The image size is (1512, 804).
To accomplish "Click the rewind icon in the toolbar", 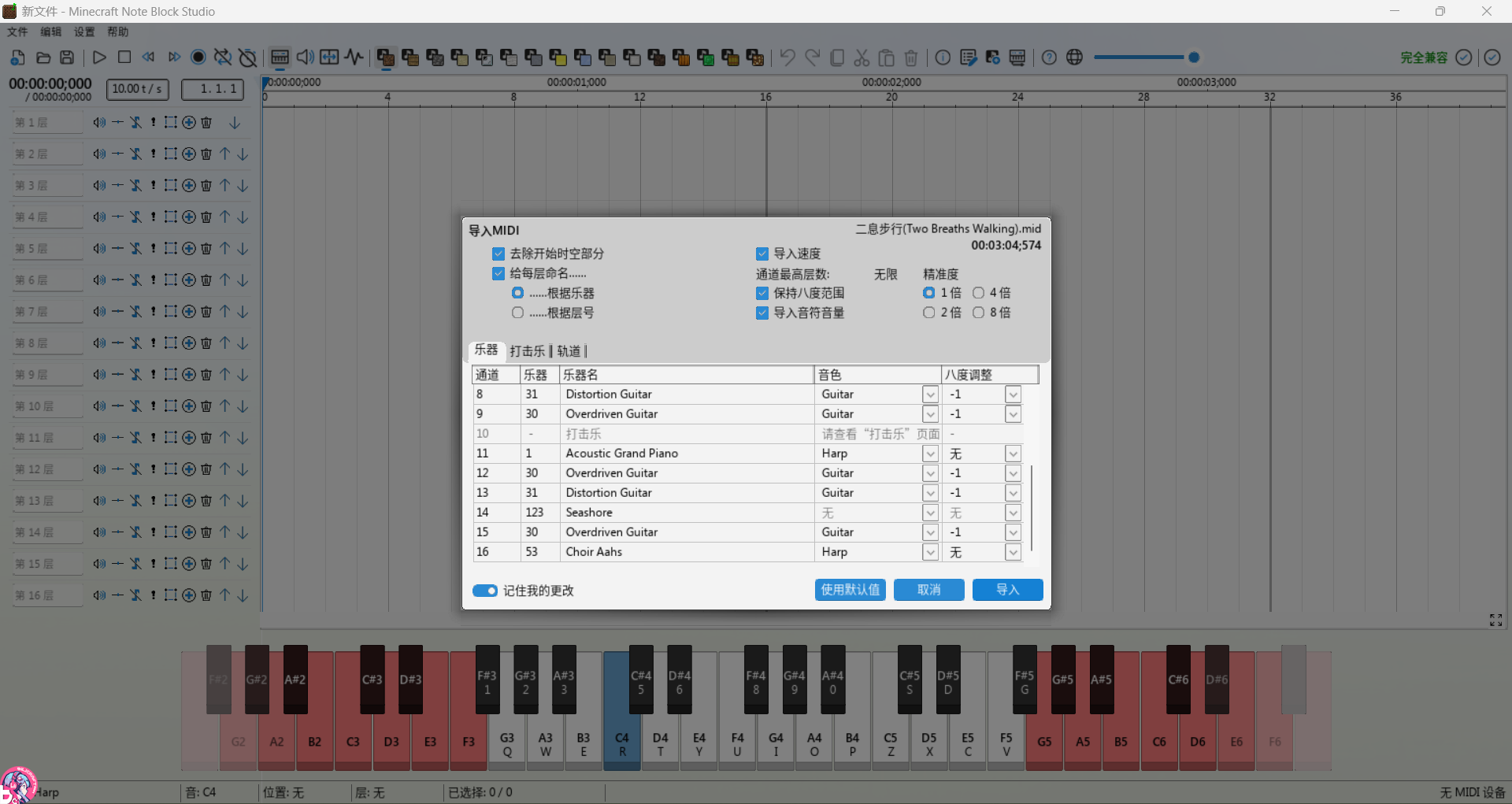I will click(148, 57).
